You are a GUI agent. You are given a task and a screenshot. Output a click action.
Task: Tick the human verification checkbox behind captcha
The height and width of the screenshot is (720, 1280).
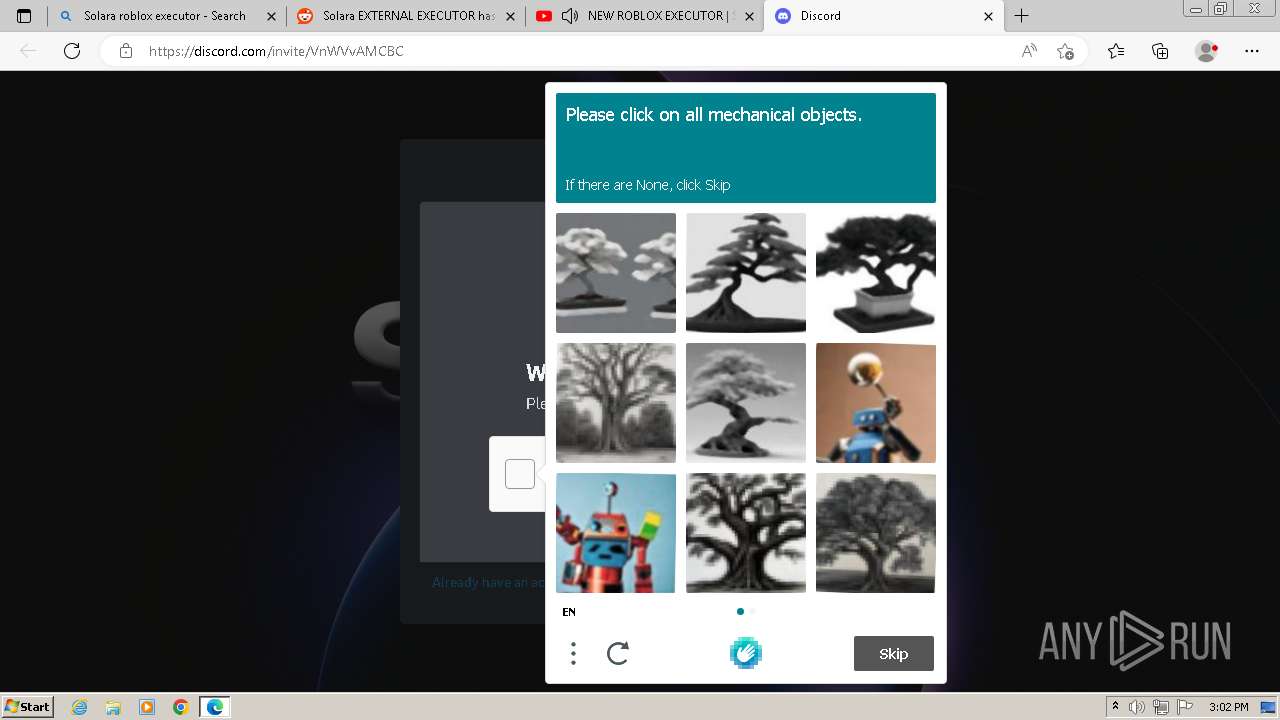click(520, 474)
